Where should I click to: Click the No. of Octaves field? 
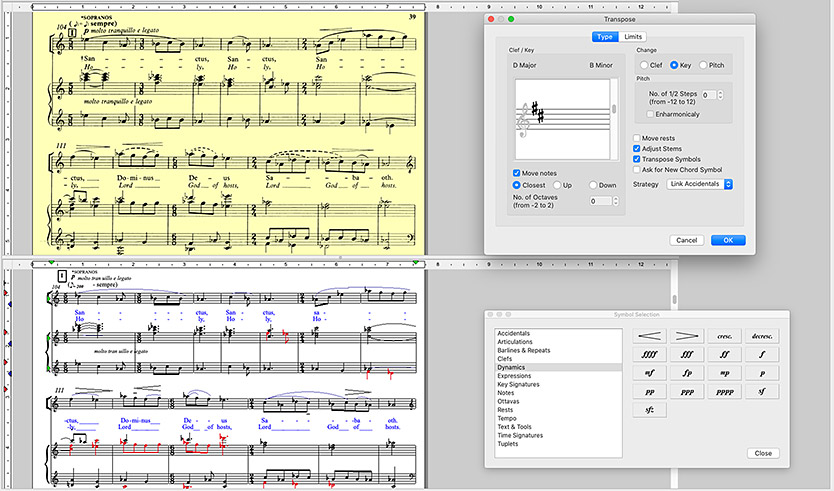pyautogui.click(x=600, y=201)
